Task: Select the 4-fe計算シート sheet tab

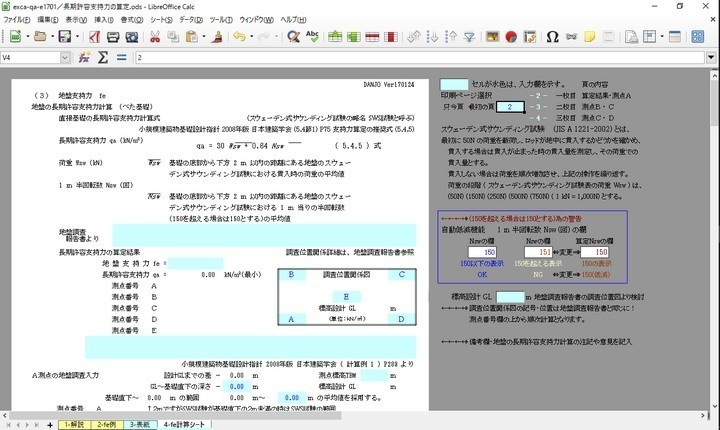Action: 184,425
